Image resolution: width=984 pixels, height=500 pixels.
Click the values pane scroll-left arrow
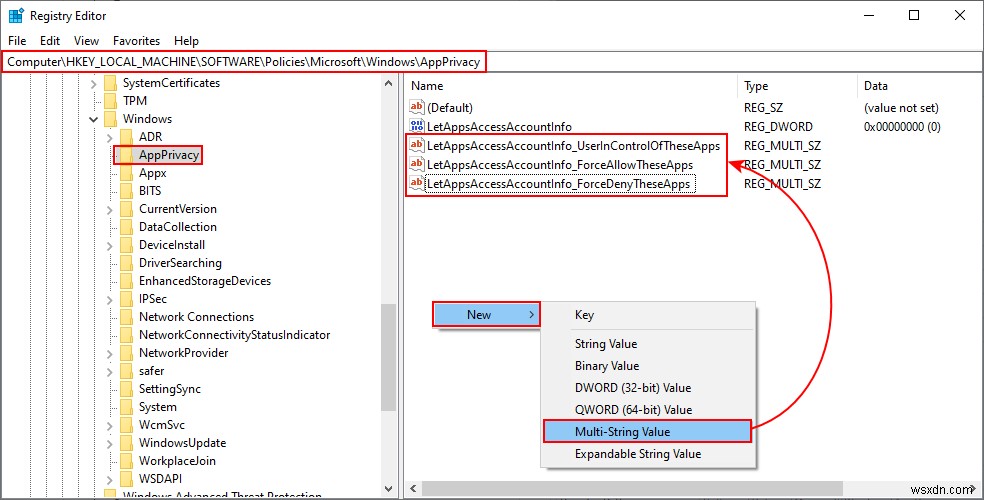tap(414, 488)
